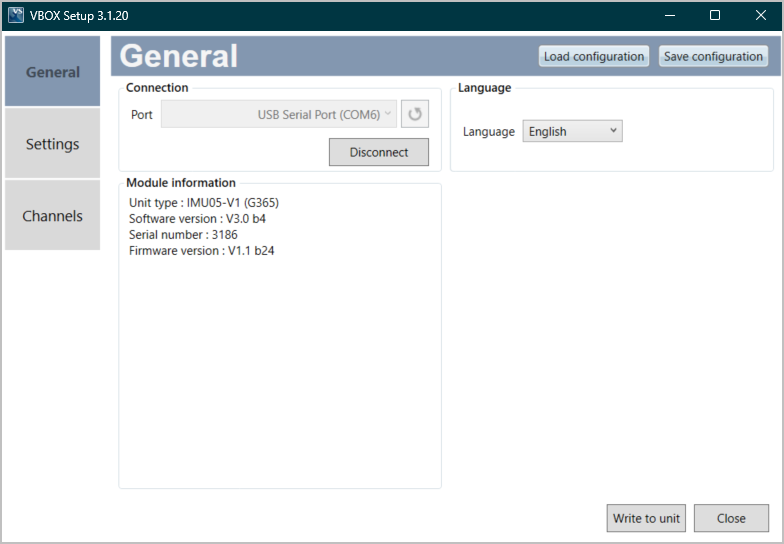Switch to the Channels tab
The height and width of the screenshot is (544, 784).
pos(52,216)
